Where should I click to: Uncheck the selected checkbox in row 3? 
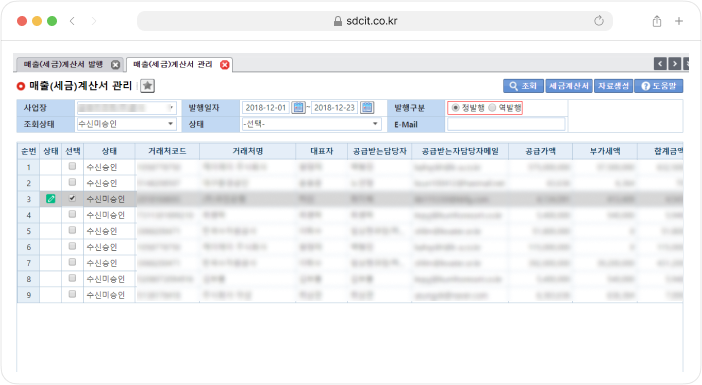coord(72,198)
